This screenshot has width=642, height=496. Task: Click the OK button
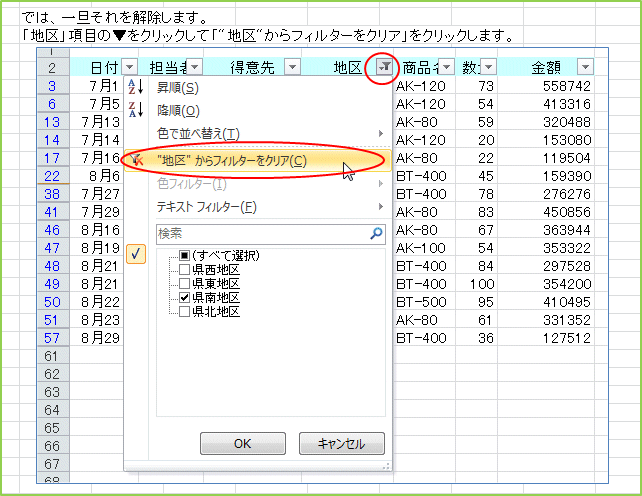[x=243, y=444]
